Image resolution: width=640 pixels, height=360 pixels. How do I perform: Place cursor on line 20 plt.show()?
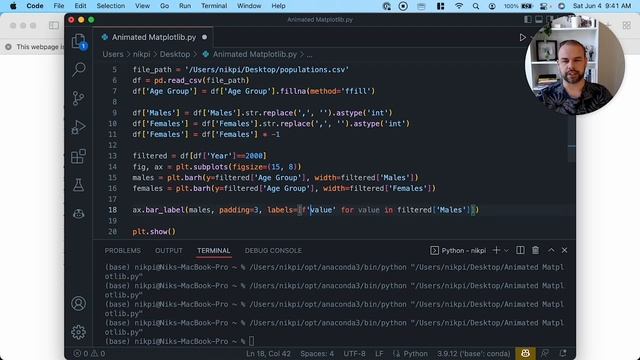(x=154, y=231)
